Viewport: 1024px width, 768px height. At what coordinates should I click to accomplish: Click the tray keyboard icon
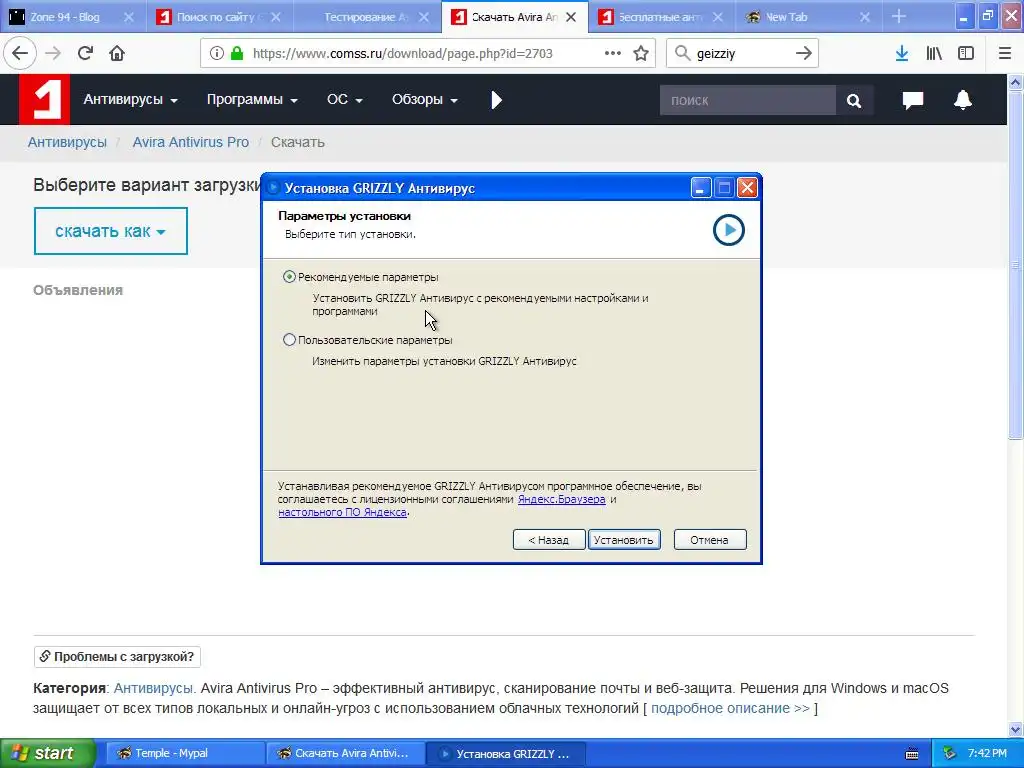912,754
